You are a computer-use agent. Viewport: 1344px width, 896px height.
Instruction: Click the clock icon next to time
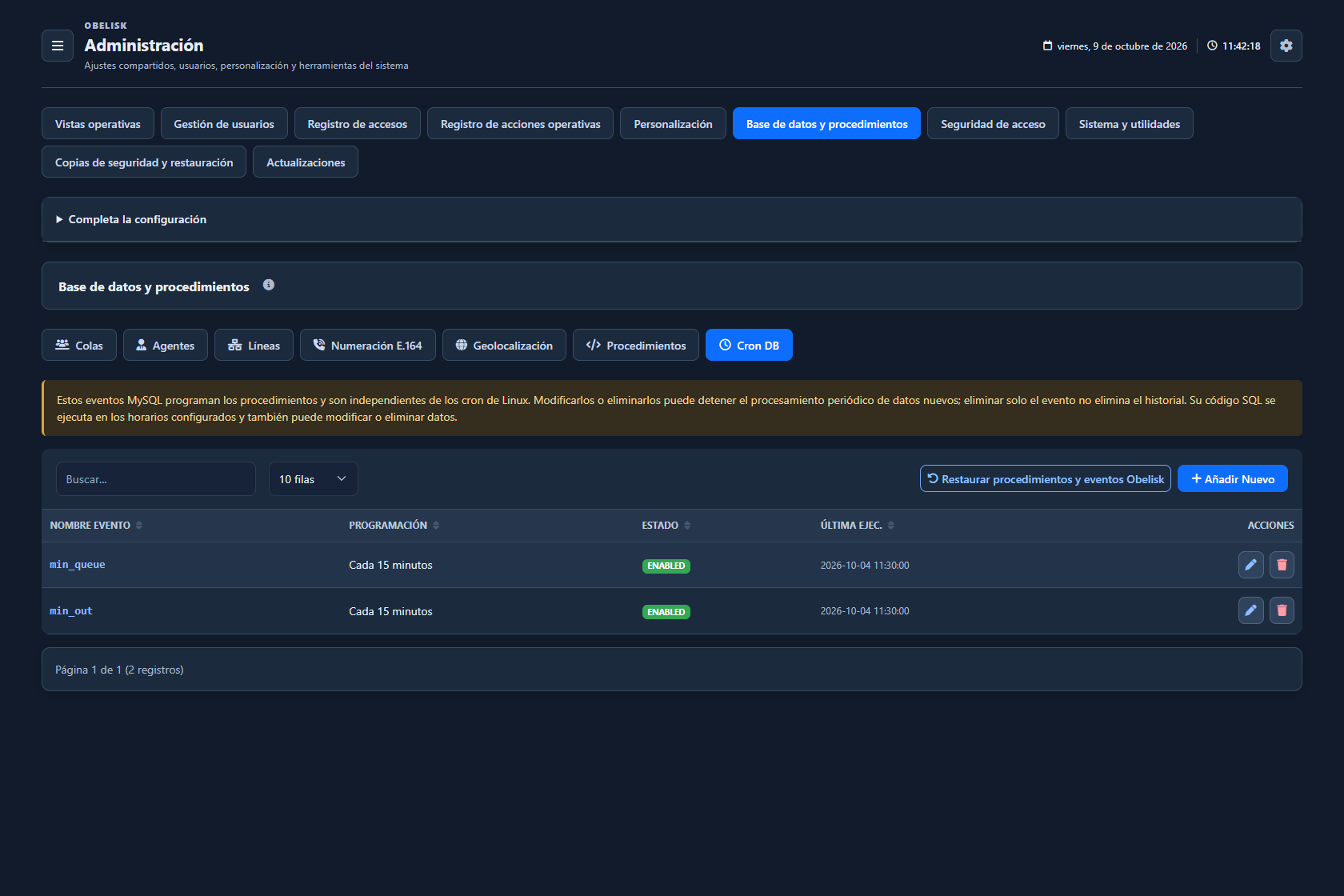(1212, 46)
